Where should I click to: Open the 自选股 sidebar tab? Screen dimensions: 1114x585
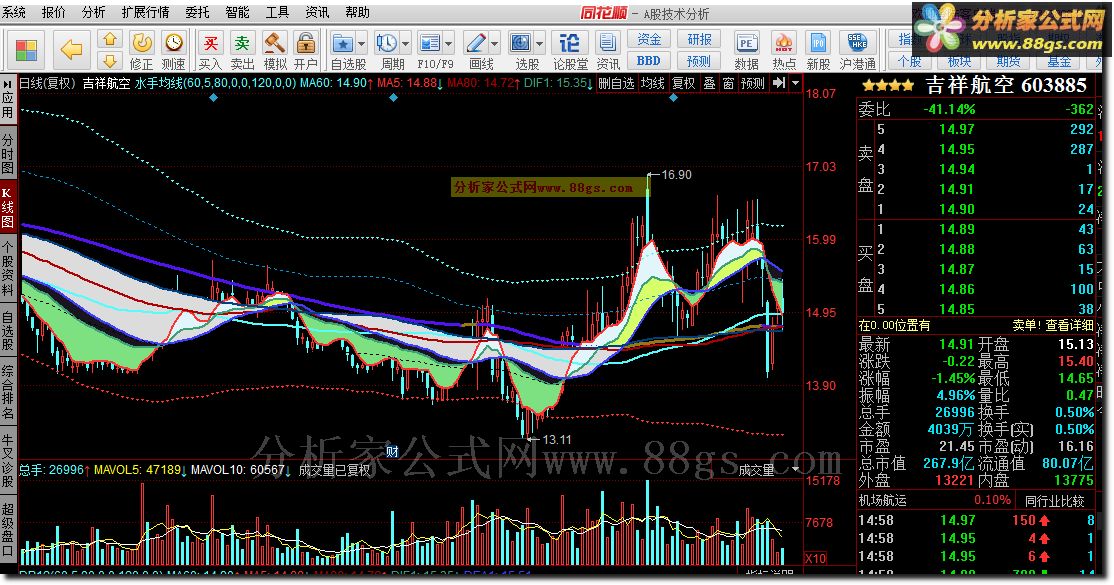tap(8, 330)
